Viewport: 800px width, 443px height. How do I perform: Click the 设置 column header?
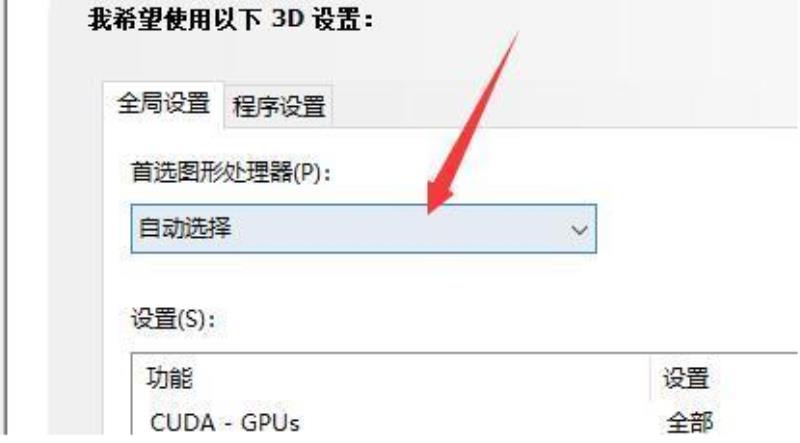686,378
